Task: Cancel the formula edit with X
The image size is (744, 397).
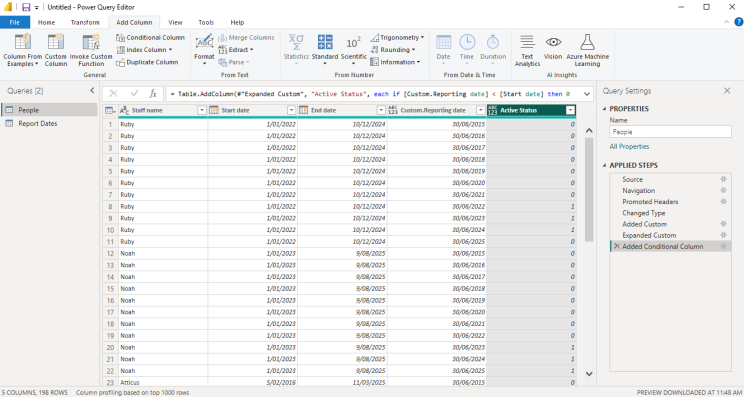Action: pyautogui.click(x=113, y=94)
